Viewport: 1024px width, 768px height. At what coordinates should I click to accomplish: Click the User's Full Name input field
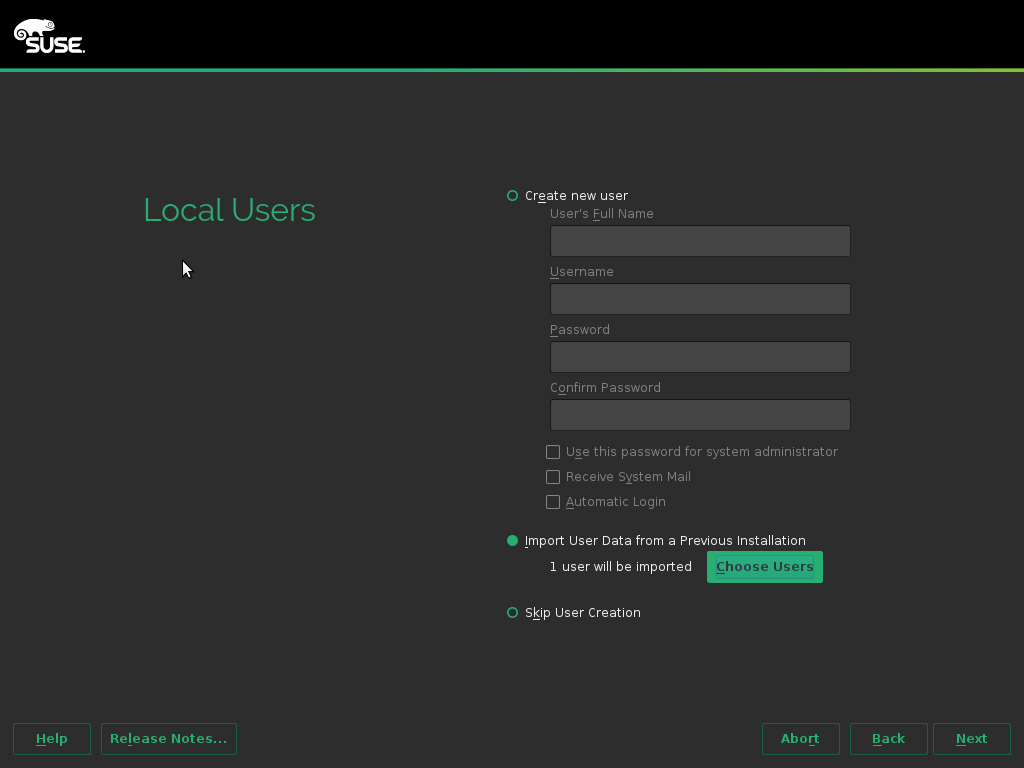coord(700,241)
